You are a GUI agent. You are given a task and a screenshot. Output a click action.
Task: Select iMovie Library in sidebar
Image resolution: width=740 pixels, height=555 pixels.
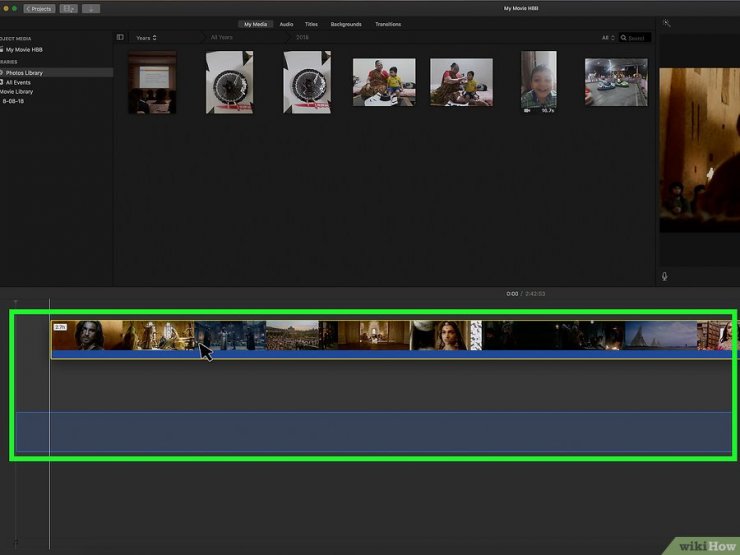17,92
